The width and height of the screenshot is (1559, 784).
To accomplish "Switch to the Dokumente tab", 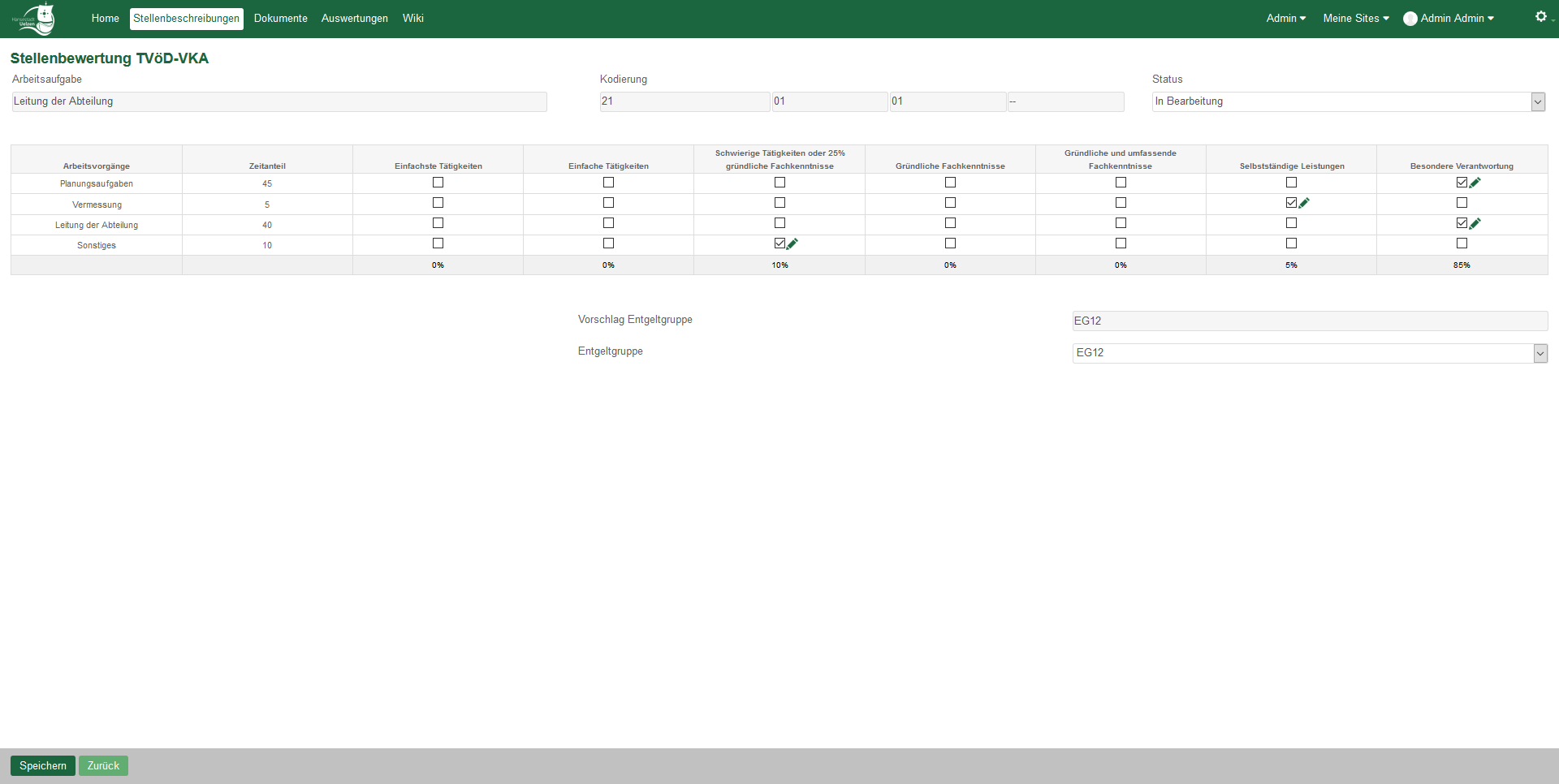I will (280, 19).
